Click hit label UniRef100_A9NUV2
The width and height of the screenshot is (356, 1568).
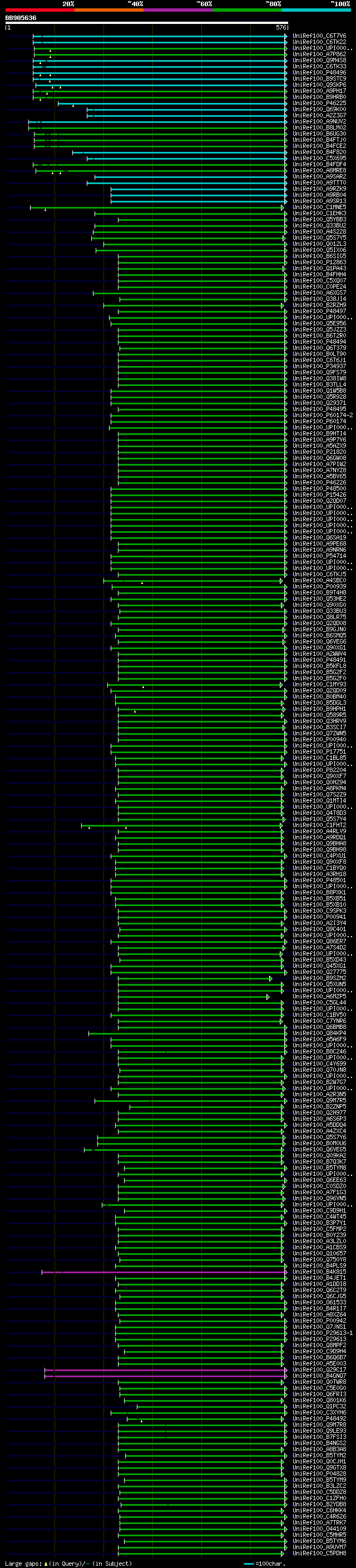[319, 122]
